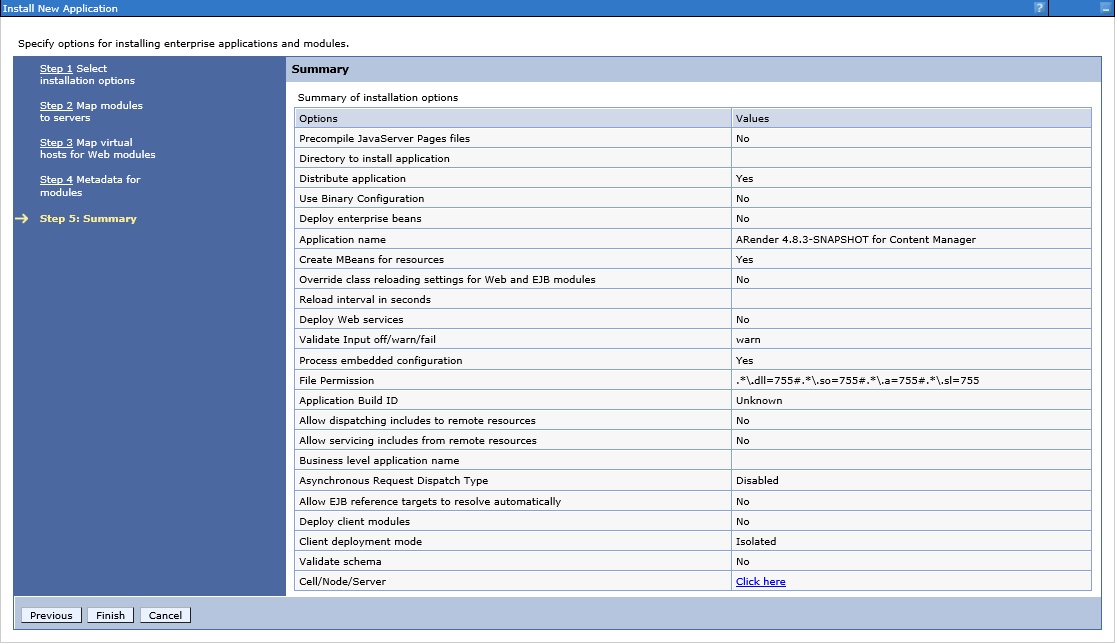Click the help question mark icon
The height and width of the screenshot is (644, 1117).
point(1040,8)
